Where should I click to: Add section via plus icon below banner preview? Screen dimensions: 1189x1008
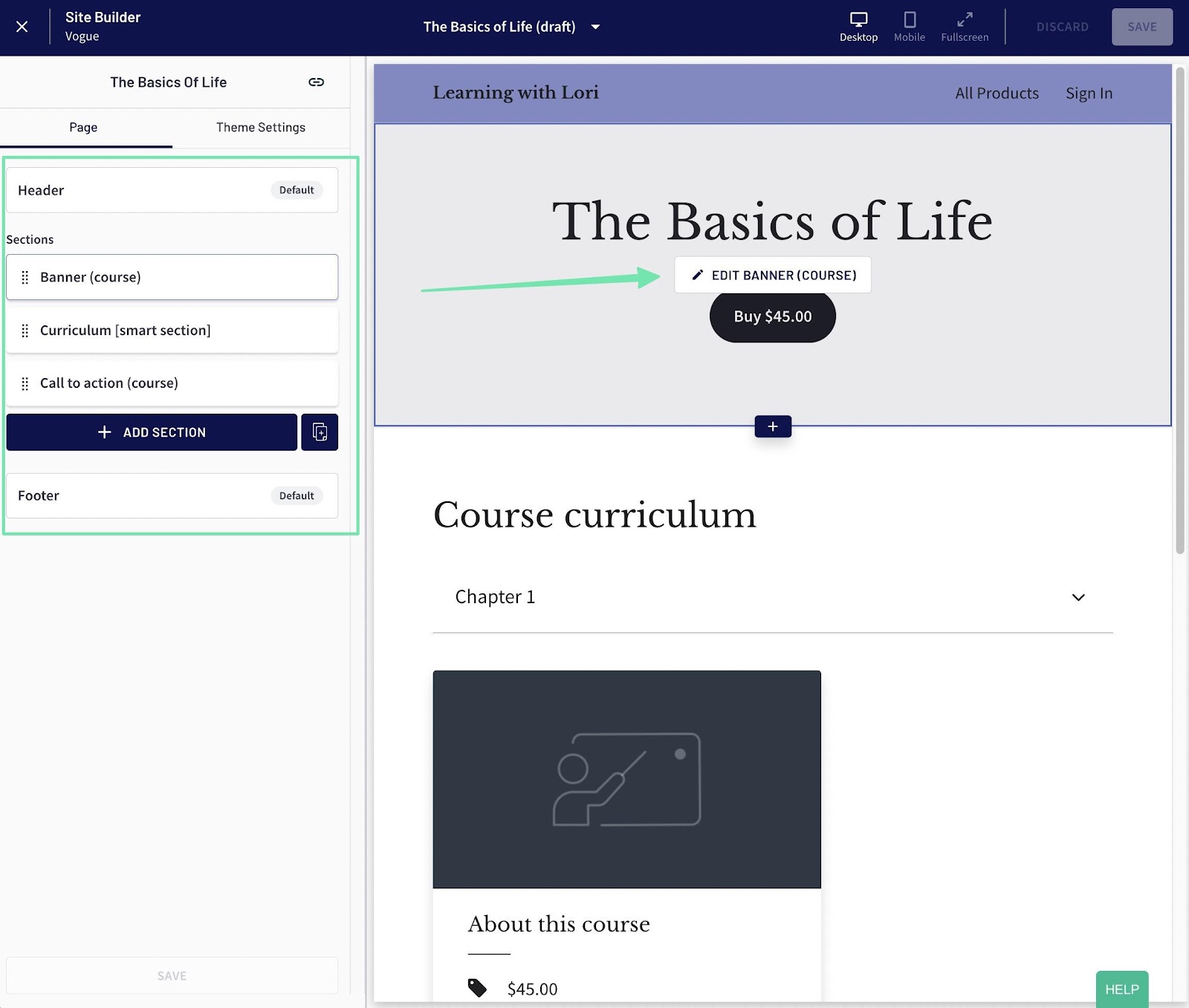[x=772, y=426]
